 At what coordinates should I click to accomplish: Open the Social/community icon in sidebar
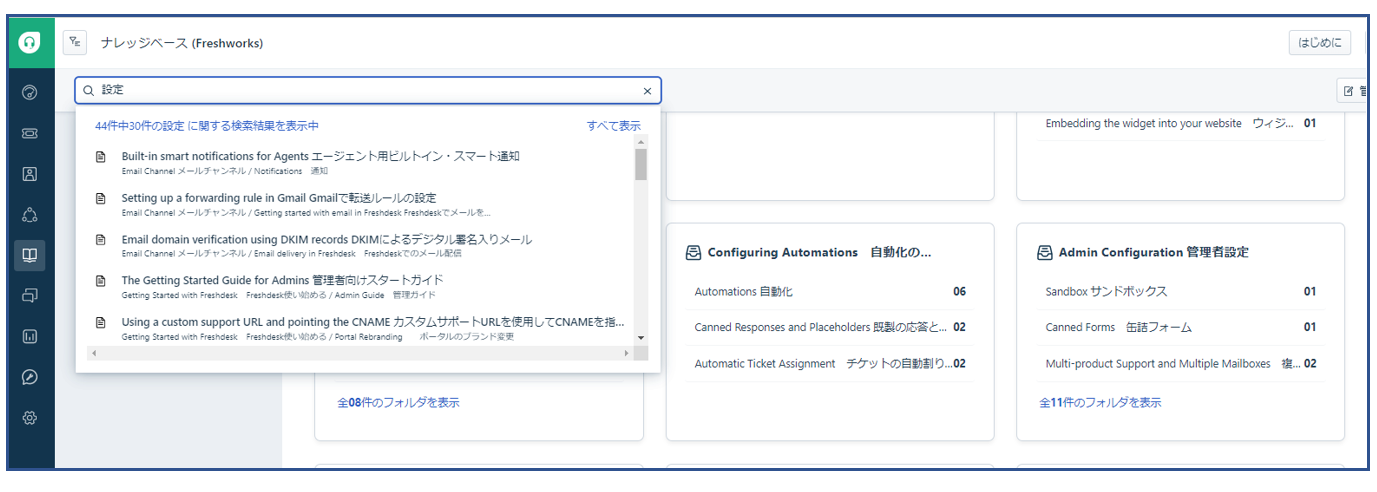(x=30, y=215)
